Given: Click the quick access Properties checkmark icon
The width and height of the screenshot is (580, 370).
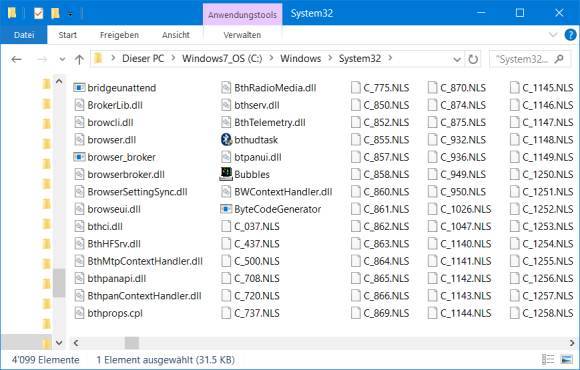Looking at the screenshot, I should (x=38, y=14).
